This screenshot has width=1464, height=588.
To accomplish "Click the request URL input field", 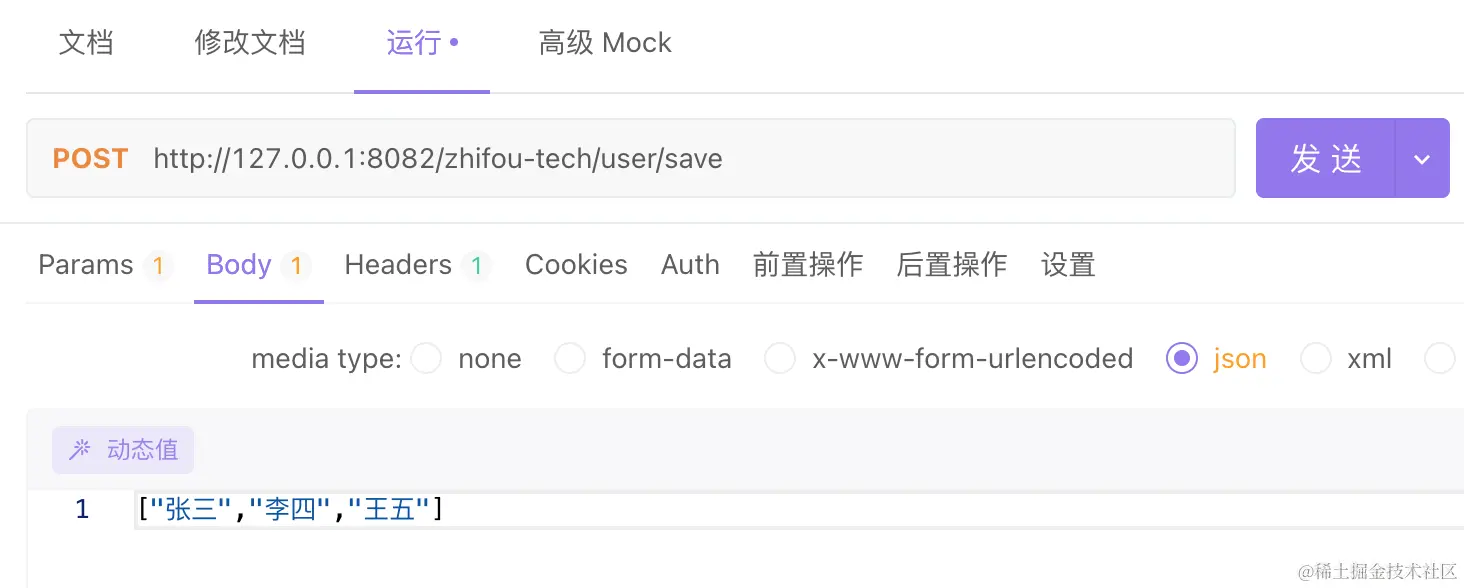I will point(690,158).
